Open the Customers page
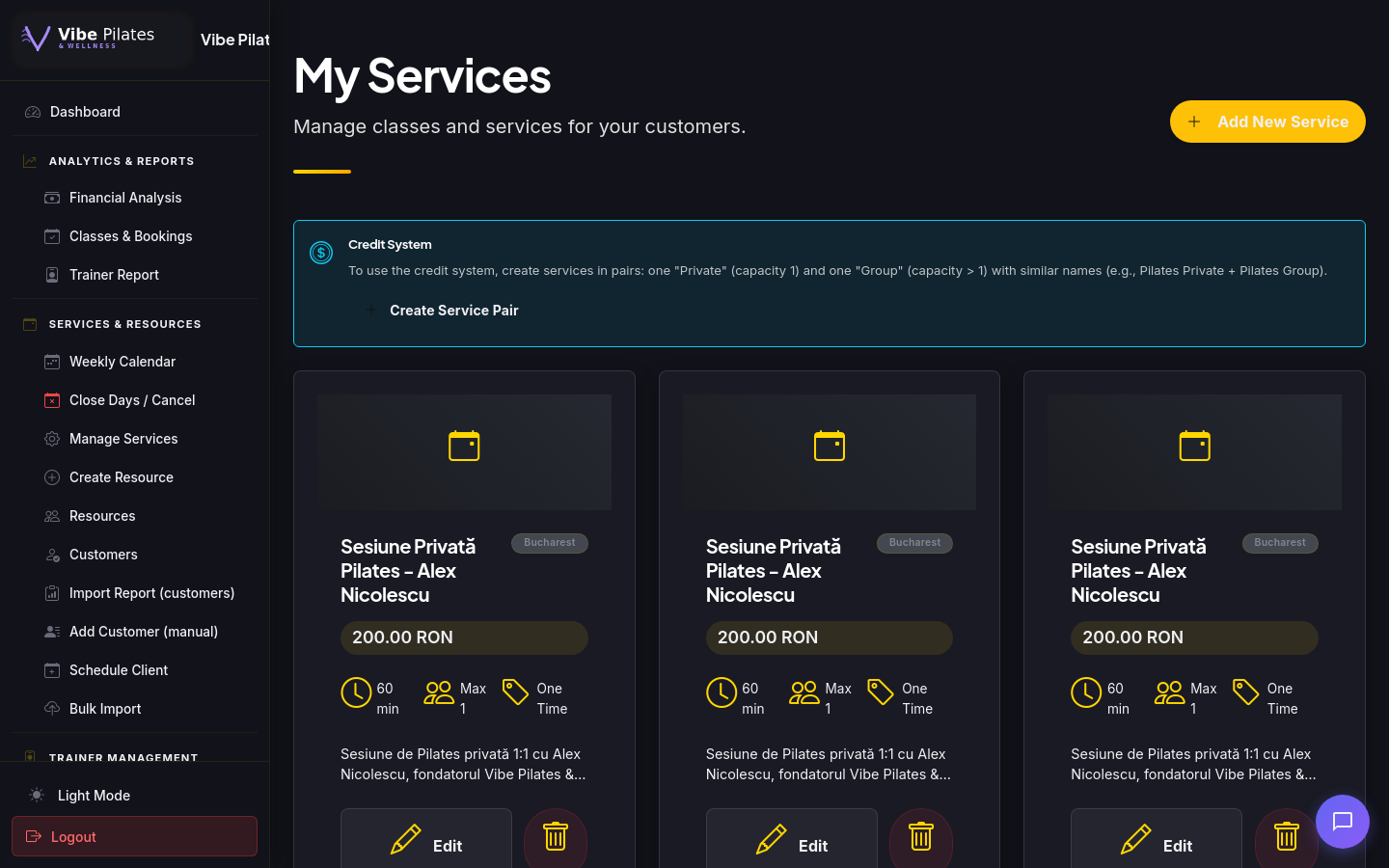The height and width of the screenshot is (868, 1389). point(103,555)
